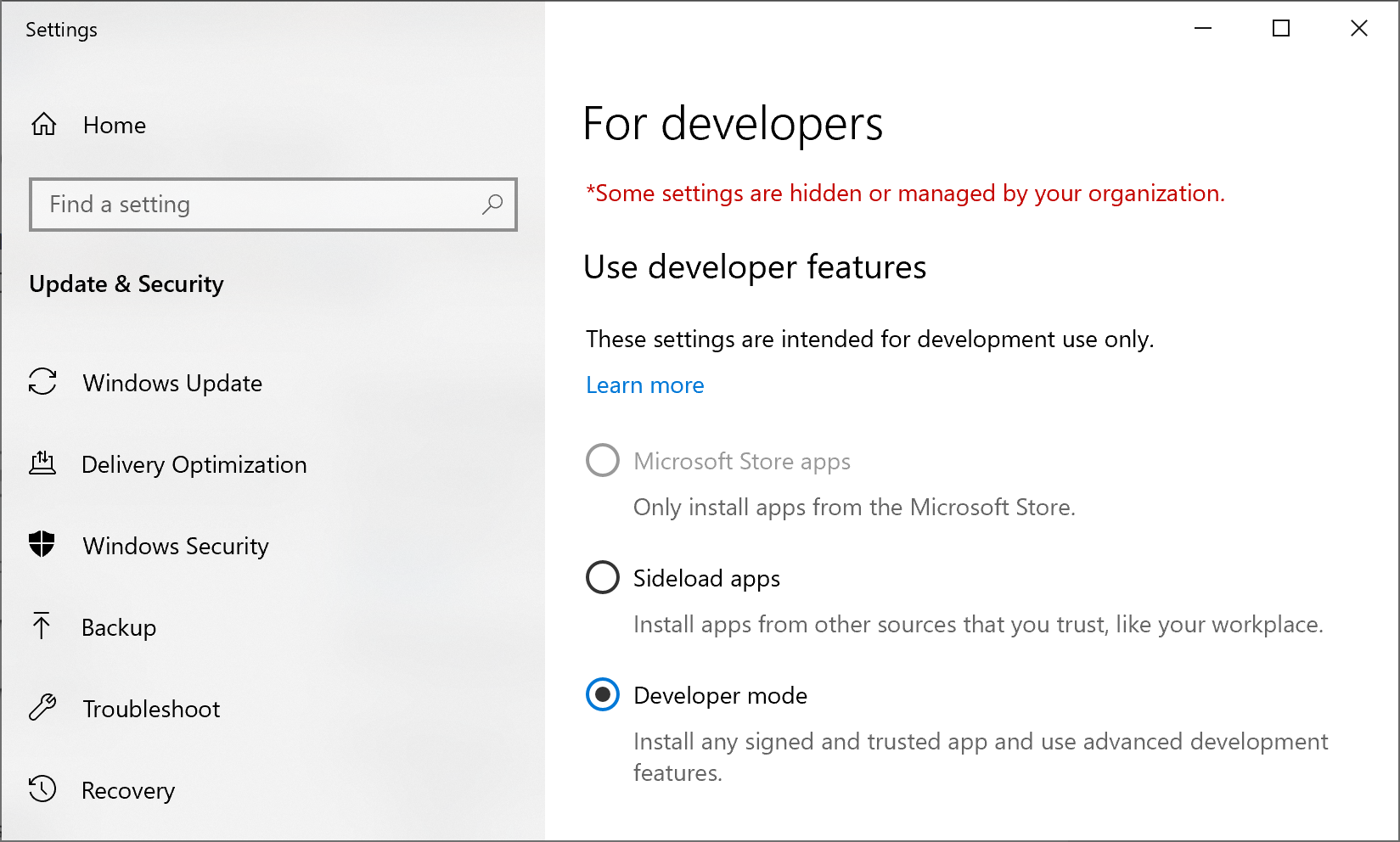Click the Windows Update refresh arrows icon
The height and width of the screenshot is (842, 1400).
click(42, 382)
